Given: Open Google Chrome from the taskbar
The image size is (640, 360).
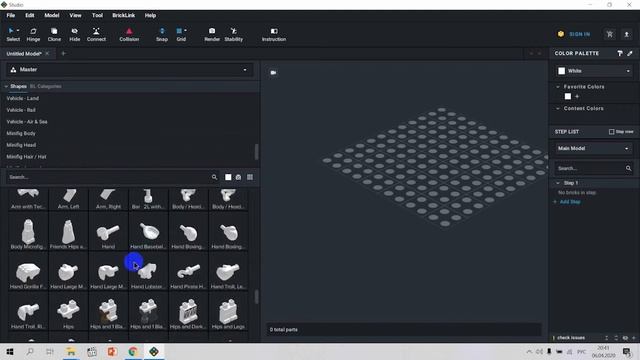Looking at the screenshot, I should click(133, 351).
